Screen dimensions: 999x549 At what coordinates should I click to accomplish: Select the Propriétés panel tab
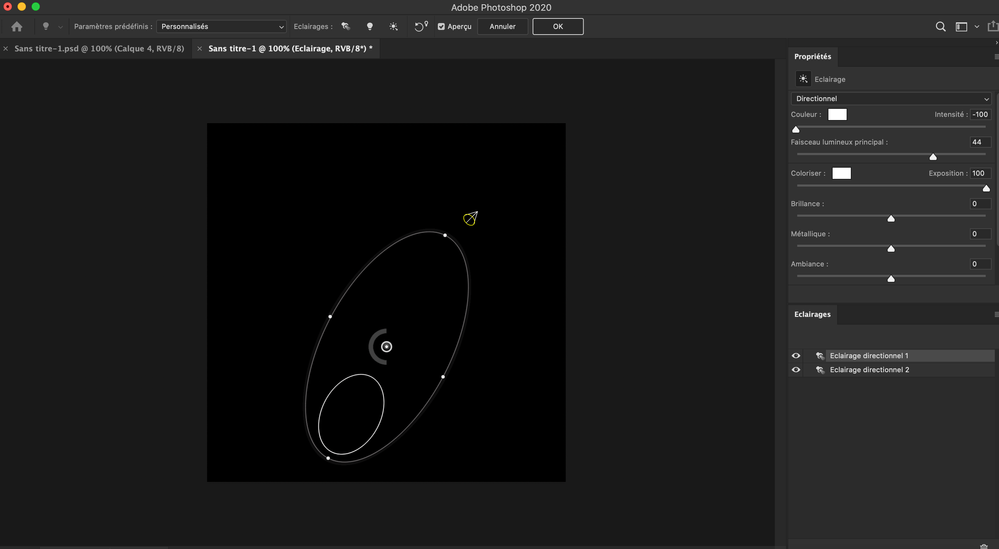point(812,57)
